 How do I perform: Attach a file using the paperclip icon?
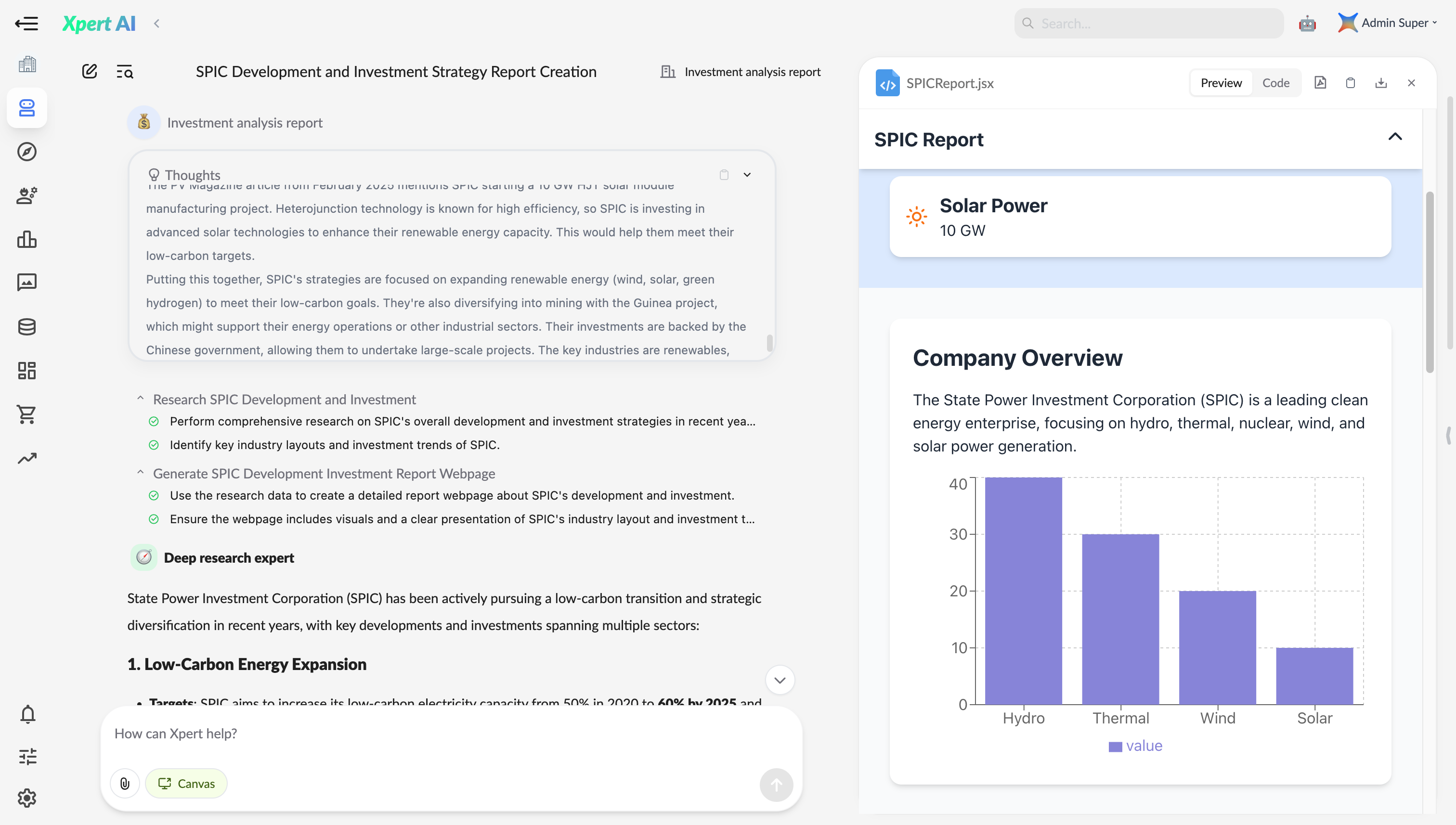[125, 783]
